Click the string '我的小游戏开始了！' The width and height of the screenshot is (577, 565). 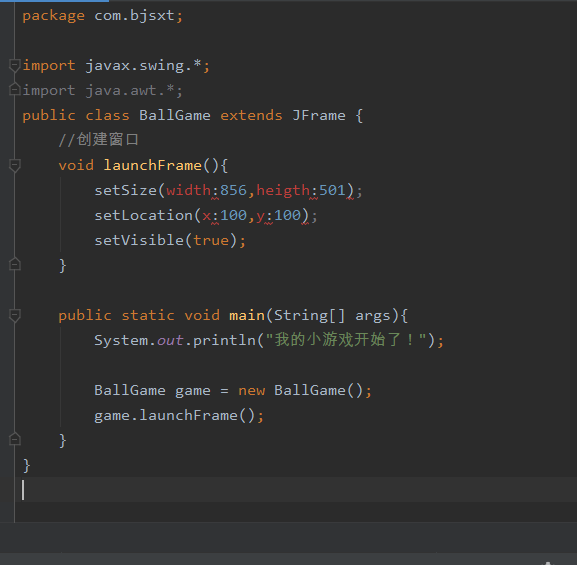(x=346, y=339)
